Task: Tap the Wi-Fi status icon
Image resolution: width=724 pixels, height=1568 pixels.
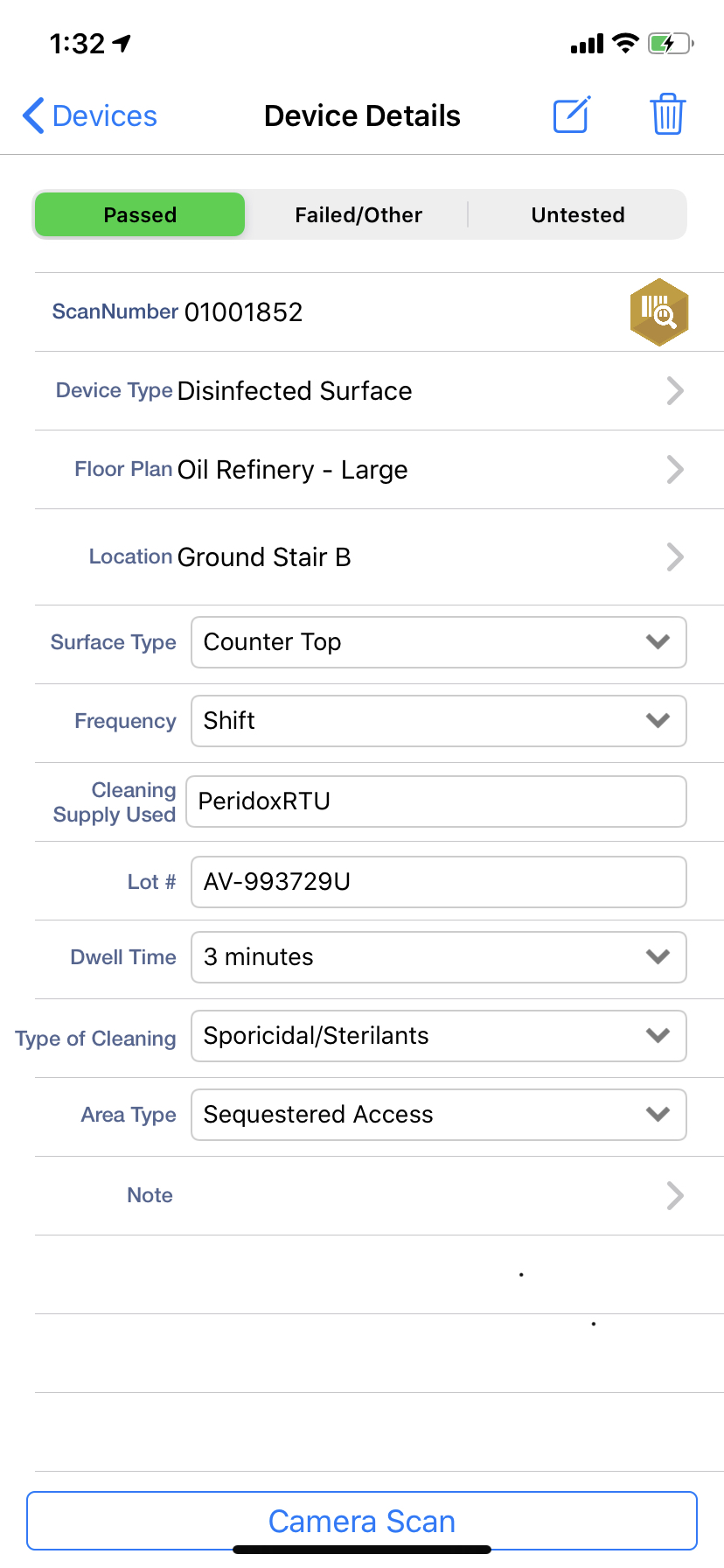Action: click(x=625, y=43)
